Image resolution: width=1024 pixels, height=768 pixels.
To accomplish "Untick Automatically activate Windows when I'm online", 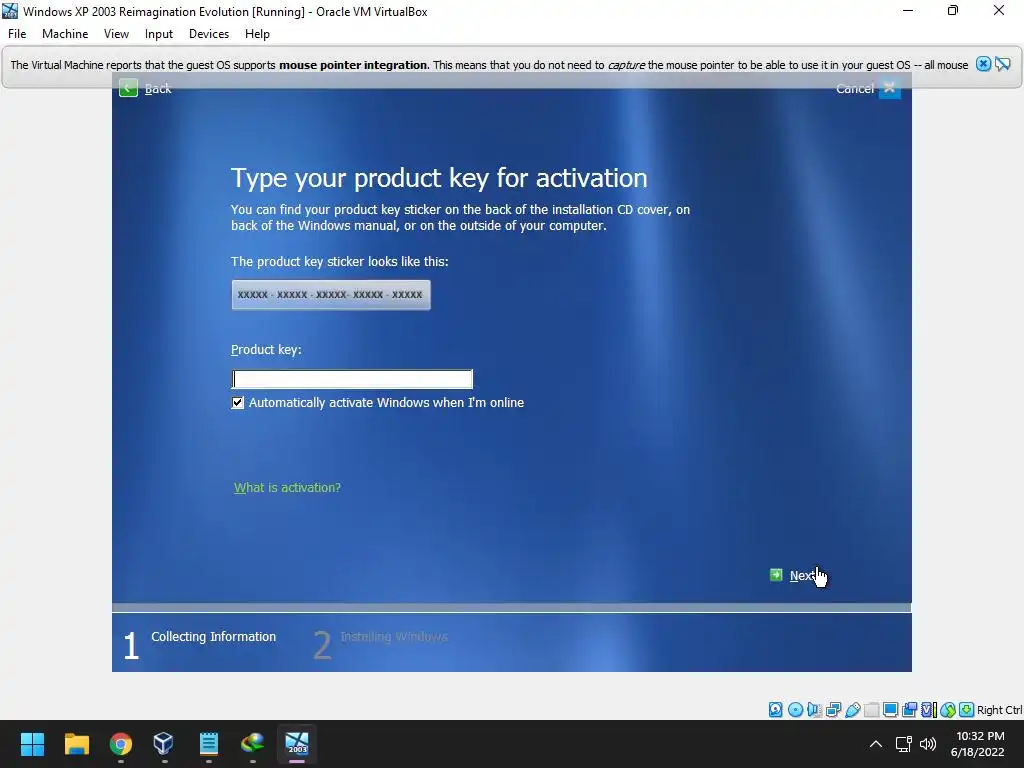I will click(x=238, y=402).
